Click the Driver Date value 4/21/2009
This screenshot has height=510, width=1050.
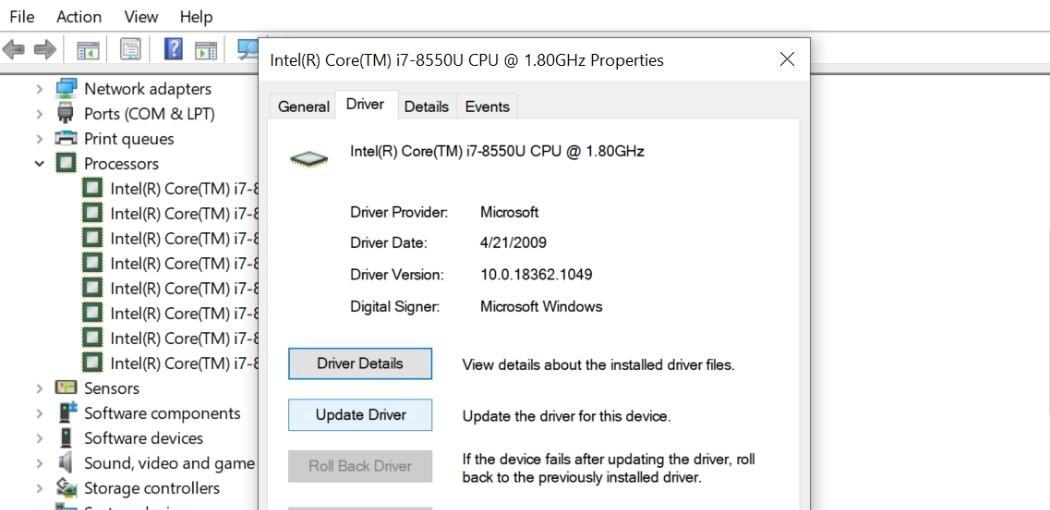pyautogui.click(x=513, y=243)
